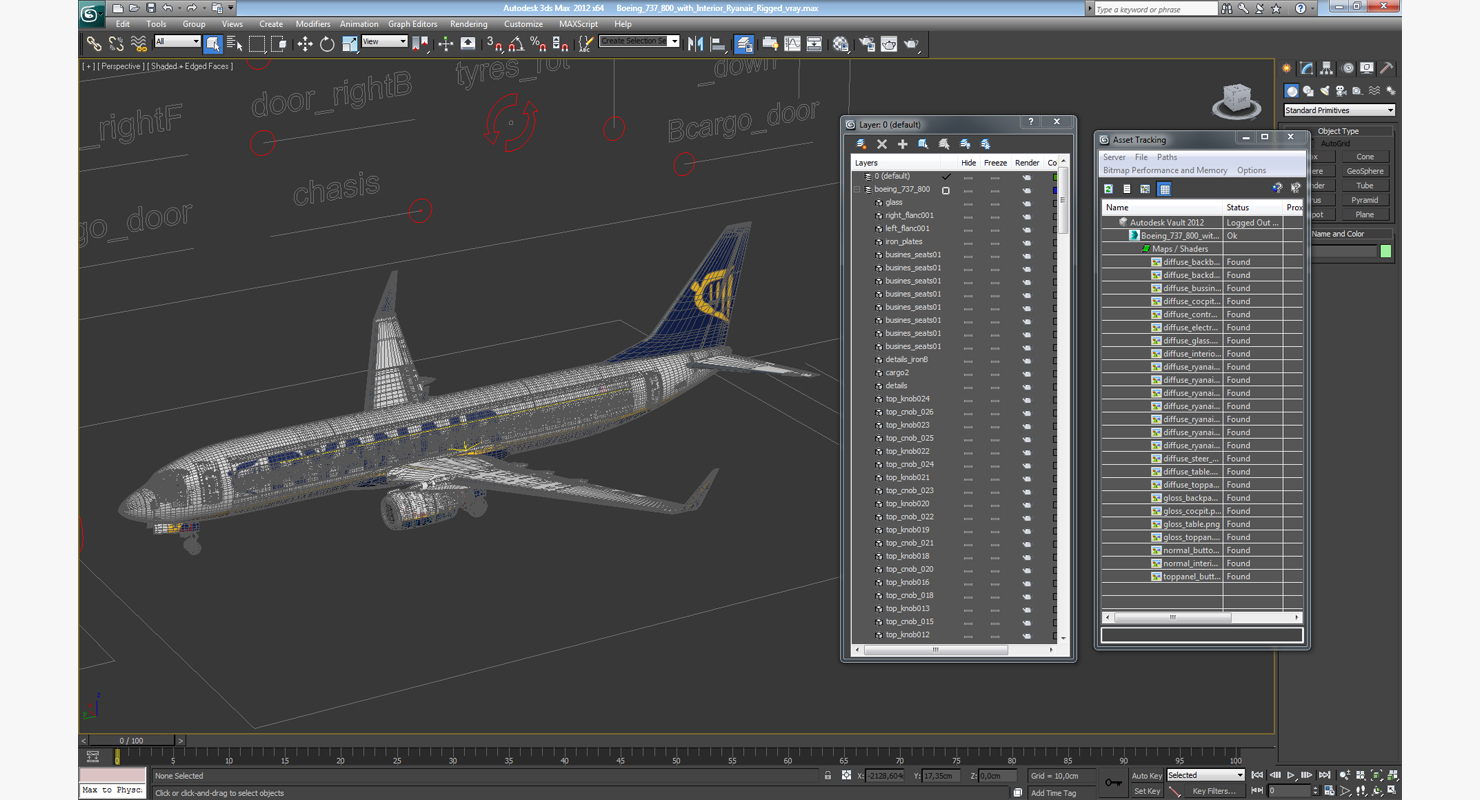The width and height of the screenshot is (1480, 800).
Task: Click the Cone primitive button
Action: [x=1365, y=157]
